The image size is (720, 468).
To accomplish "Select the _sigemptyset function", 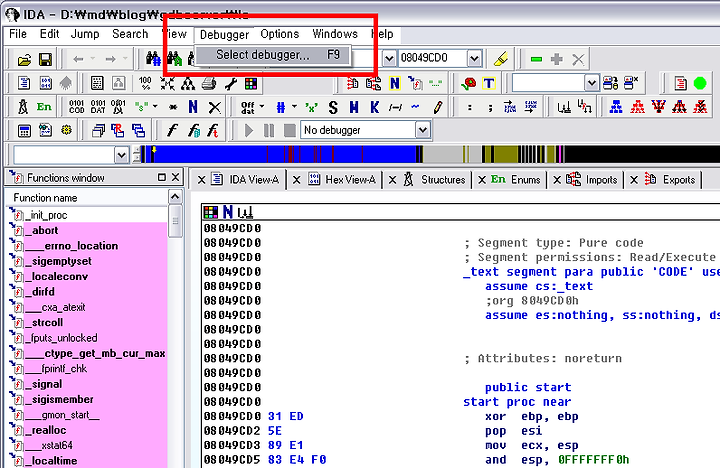I will [x=59, y=261].
